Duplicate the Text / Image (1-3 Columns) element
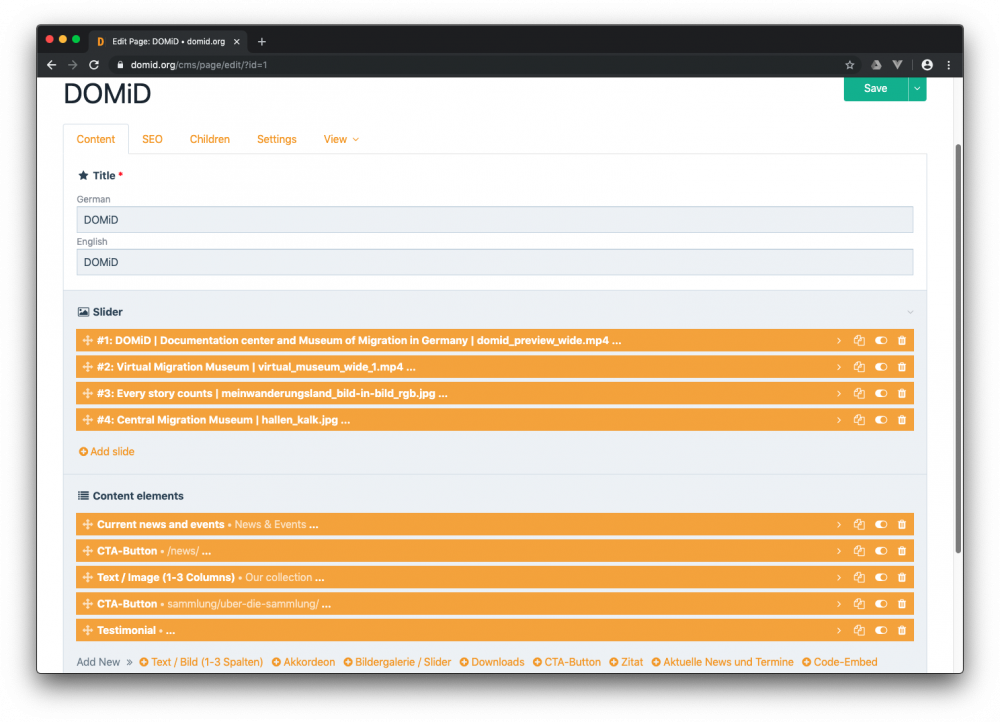This screenshot has height=722, width=1000. tap(859, 577)
